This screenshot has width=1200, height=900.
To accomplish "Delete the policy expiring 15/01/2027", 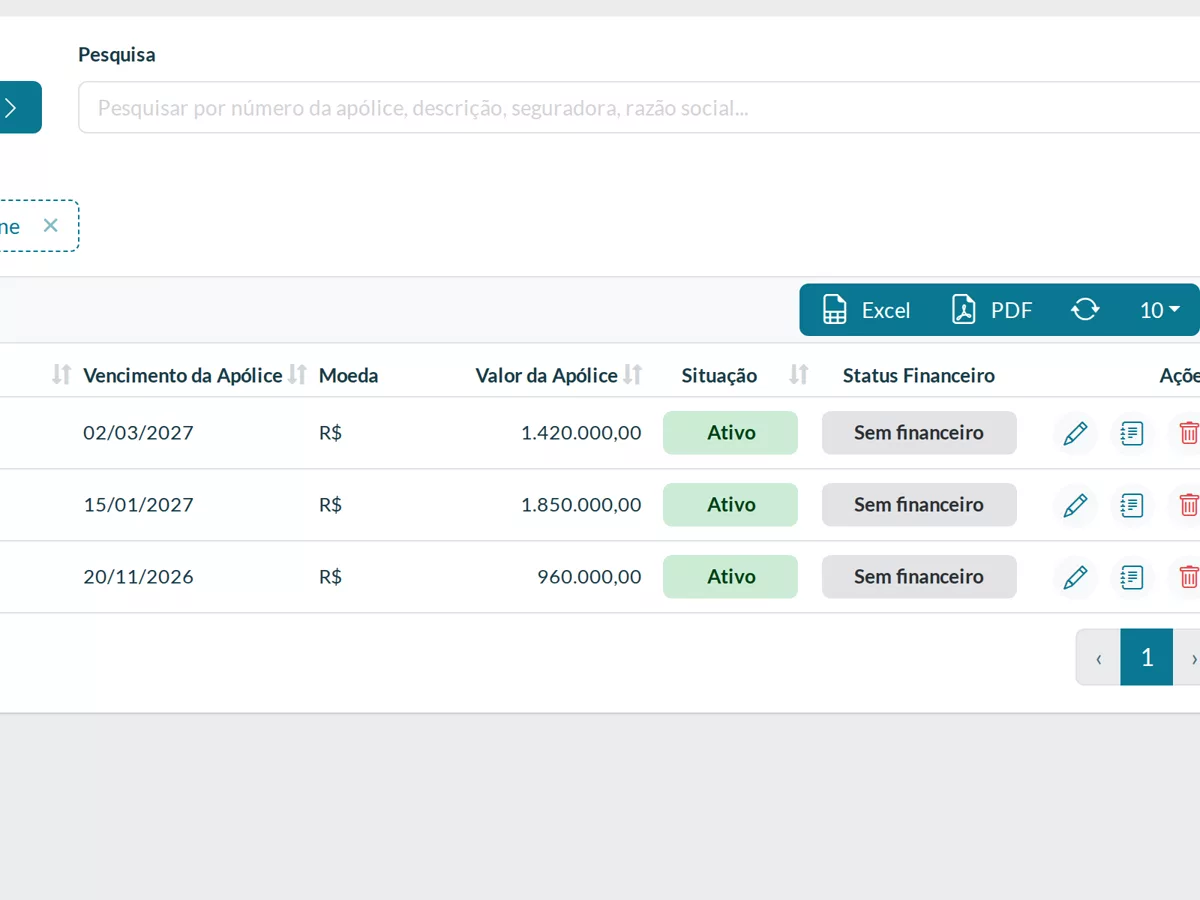I will point(1187,505).
